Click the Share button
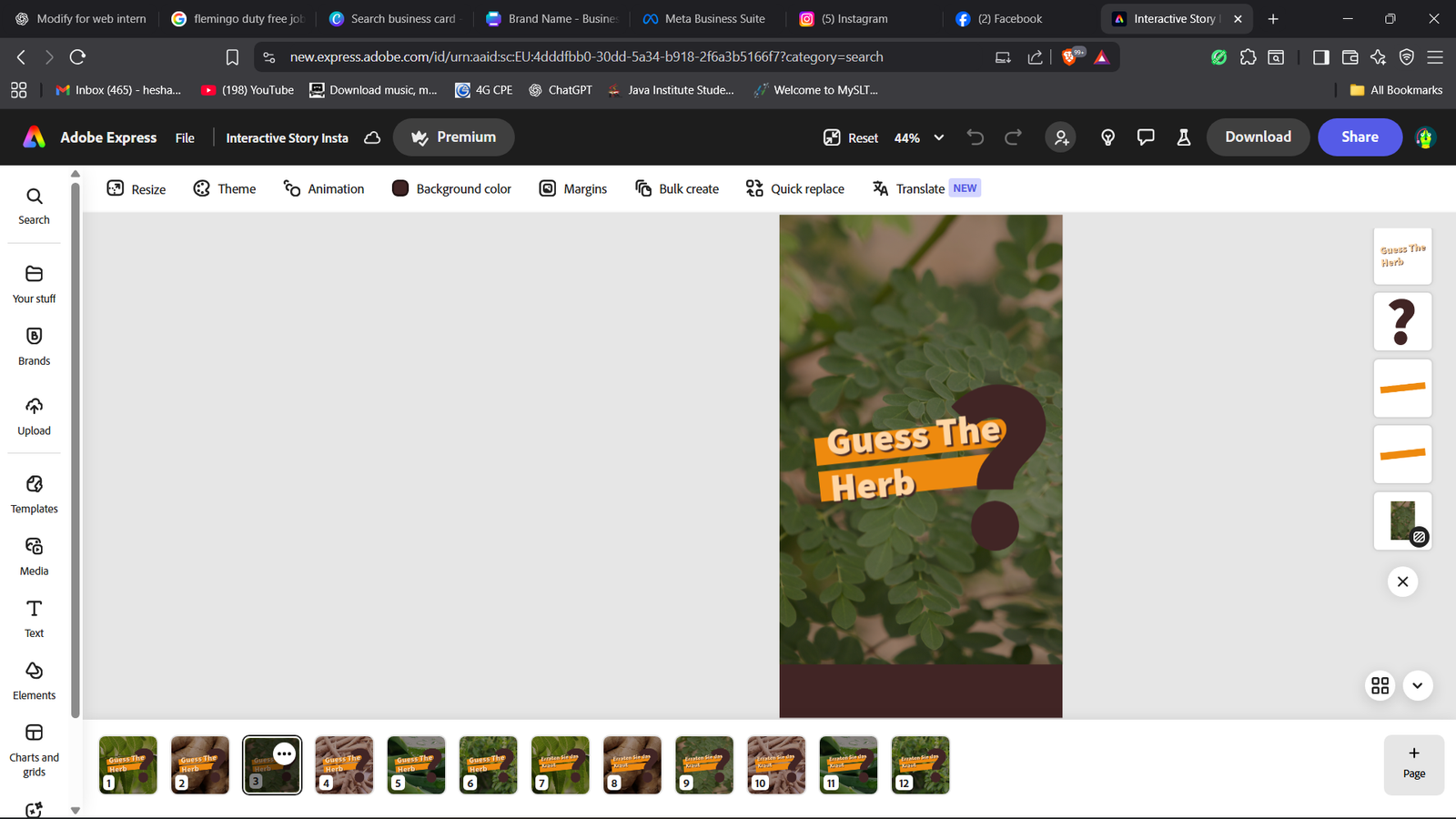The width and height of the screenshot is (1456, 819). click(1360, 137)
